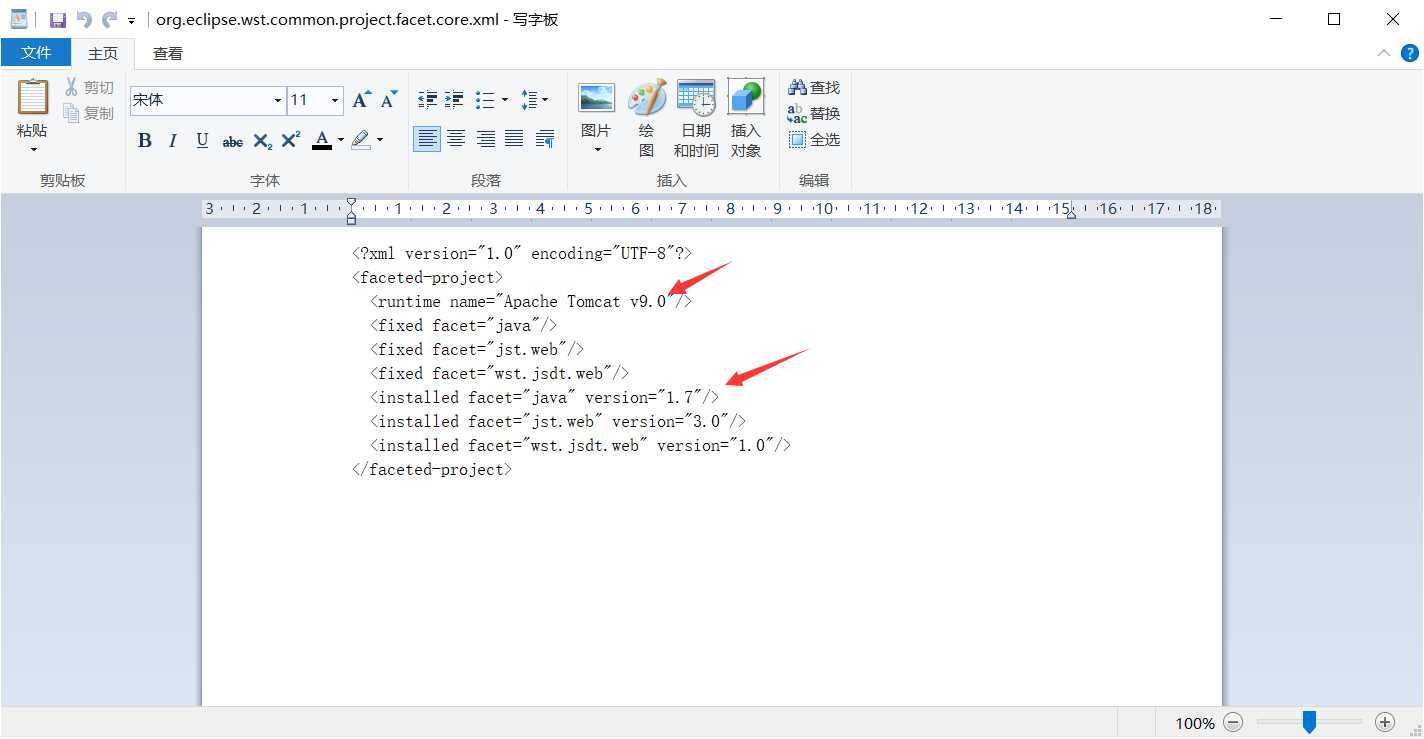The image size is (1424, 739).
Task: Toggle italic formatting
Action: tap(173, 140)
